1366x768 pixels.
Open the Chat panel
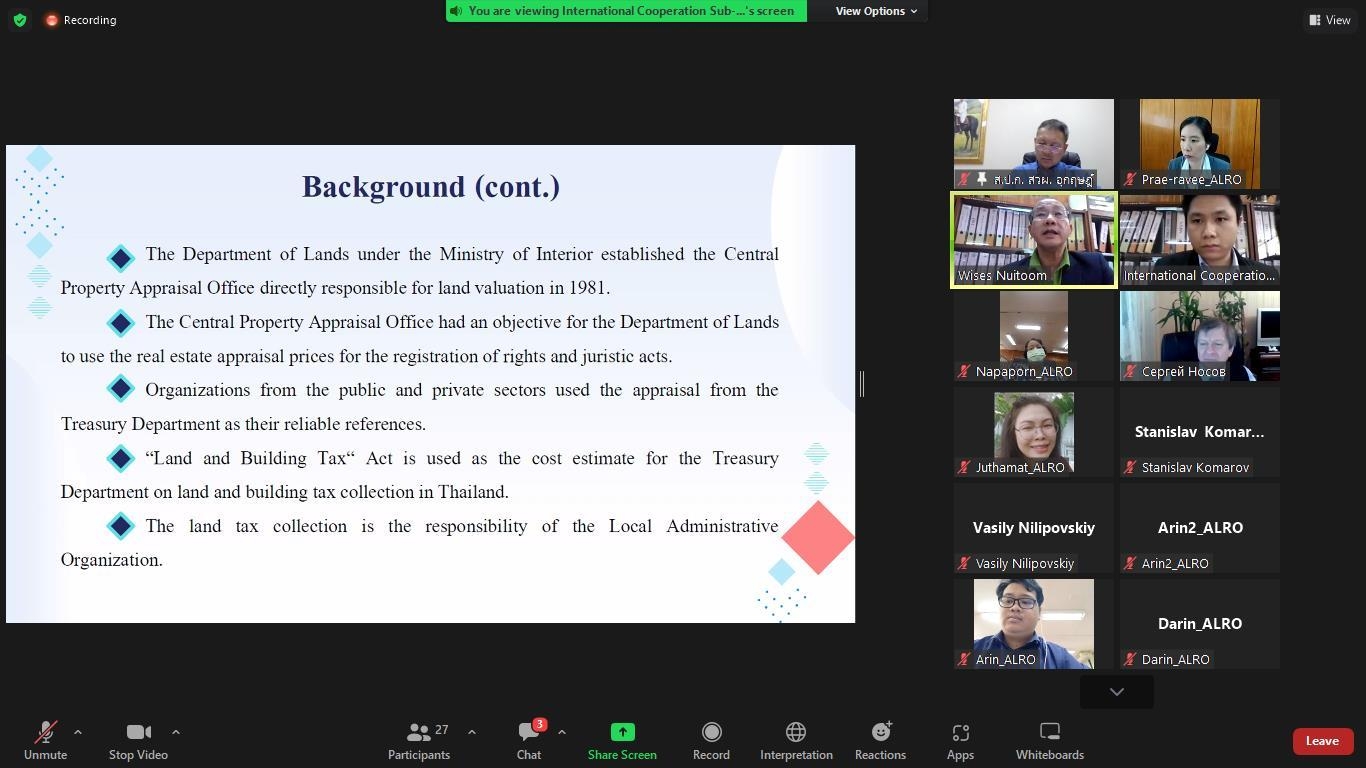[x=529, y=741]
